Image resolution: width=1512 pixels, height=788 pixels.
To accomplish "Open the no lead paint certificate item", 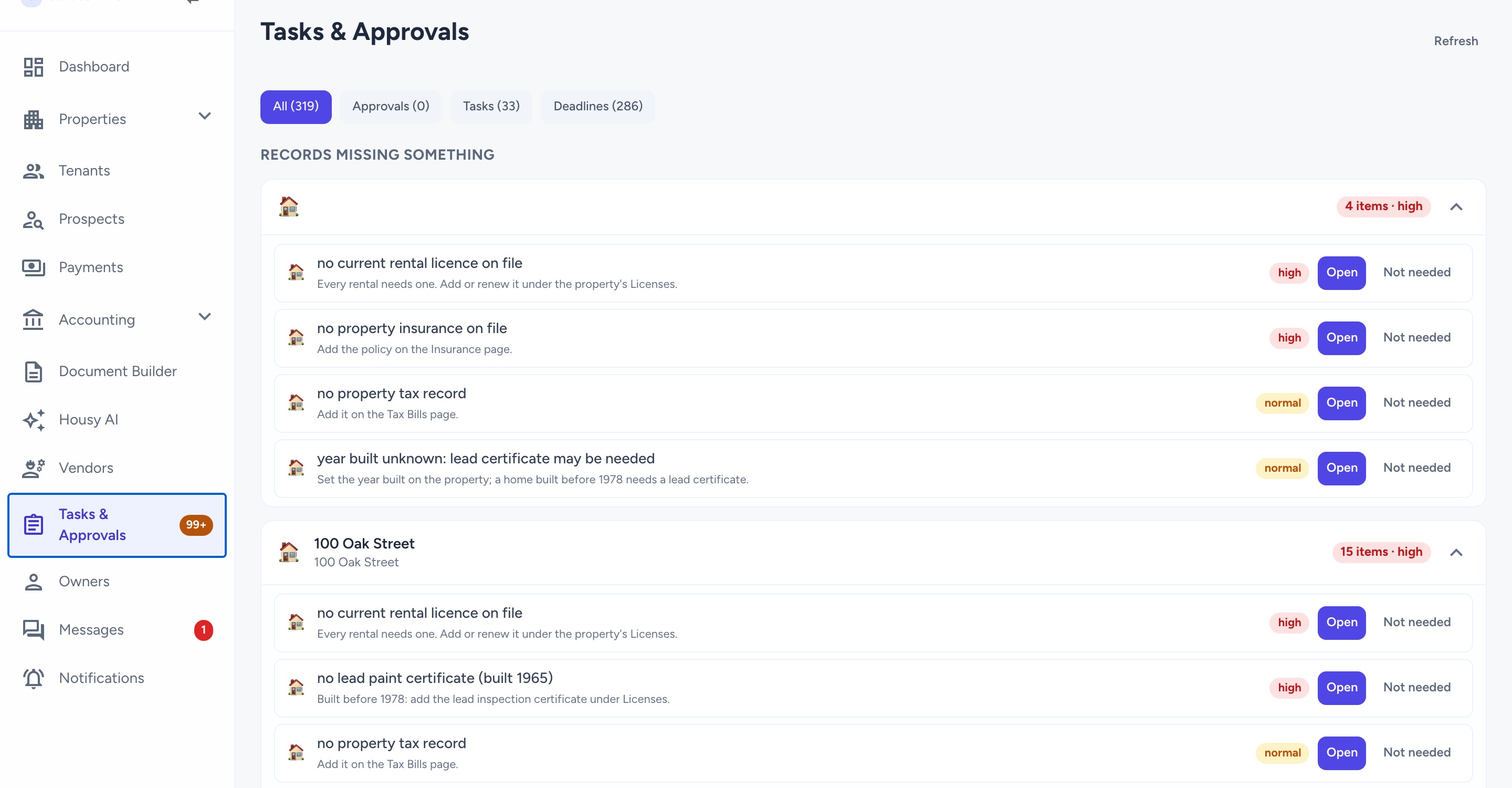I will [x=1341, y=688].
